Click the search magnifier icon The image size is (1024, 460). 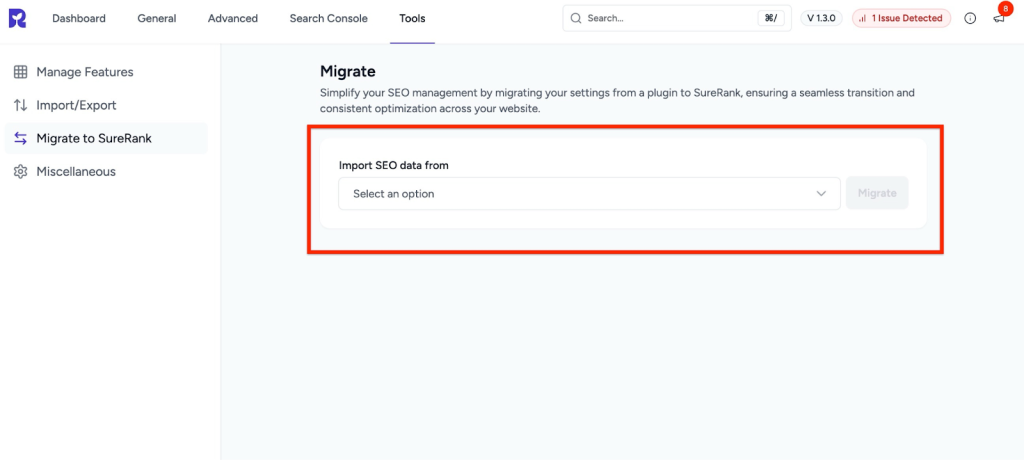click(576, 18)
